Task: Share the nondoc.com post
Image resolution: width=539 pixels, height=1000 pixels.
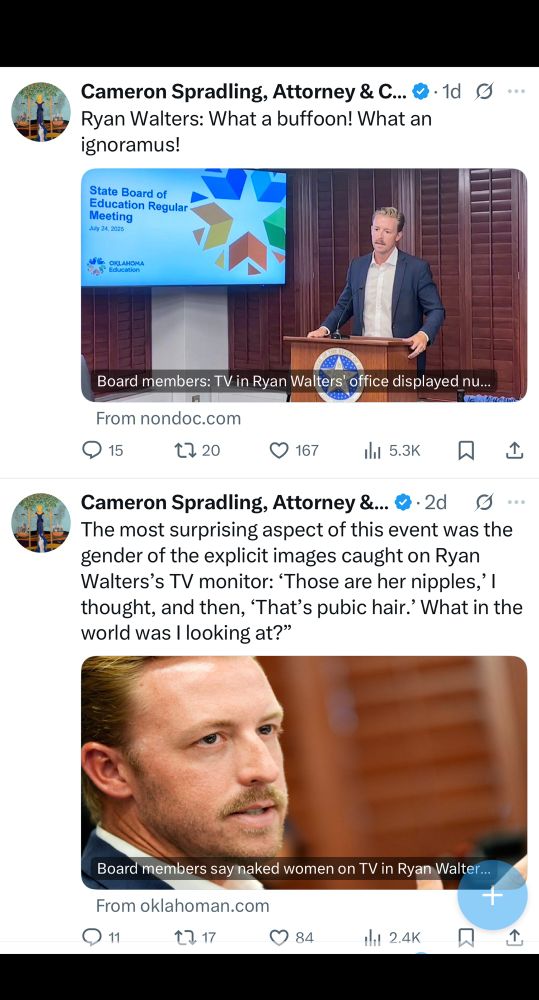Action: point(515,450)
